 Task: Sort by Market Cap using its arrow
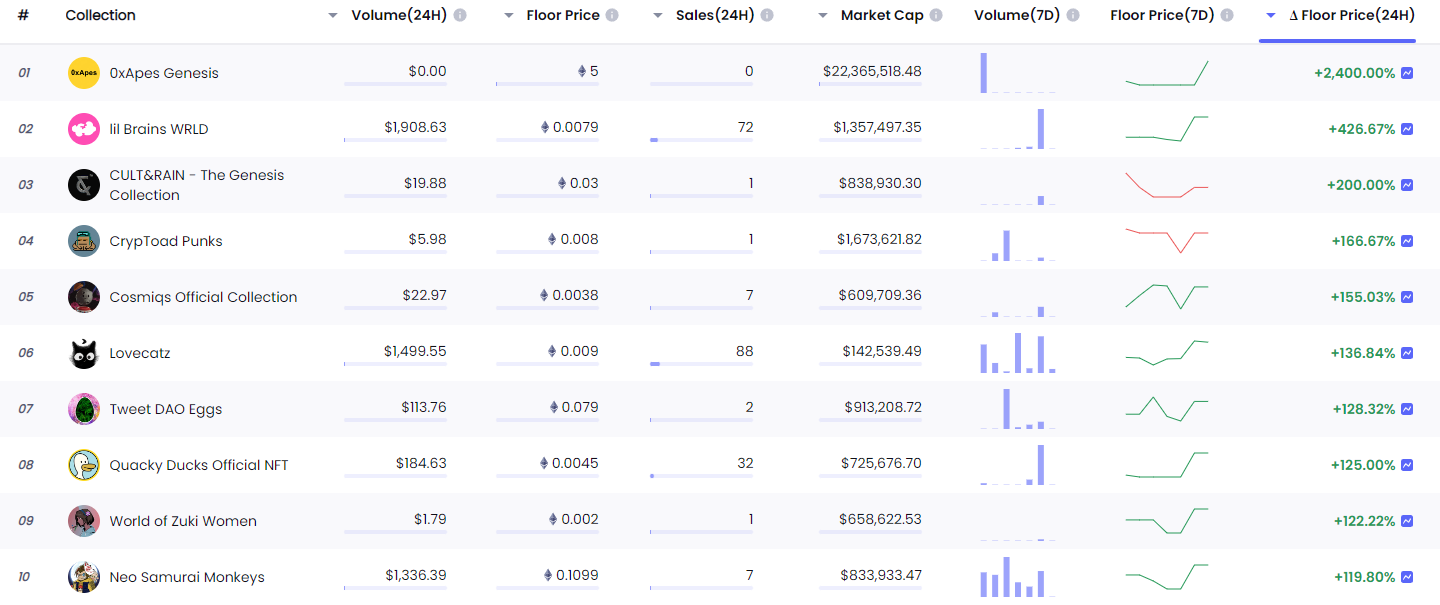click(822, 16)
